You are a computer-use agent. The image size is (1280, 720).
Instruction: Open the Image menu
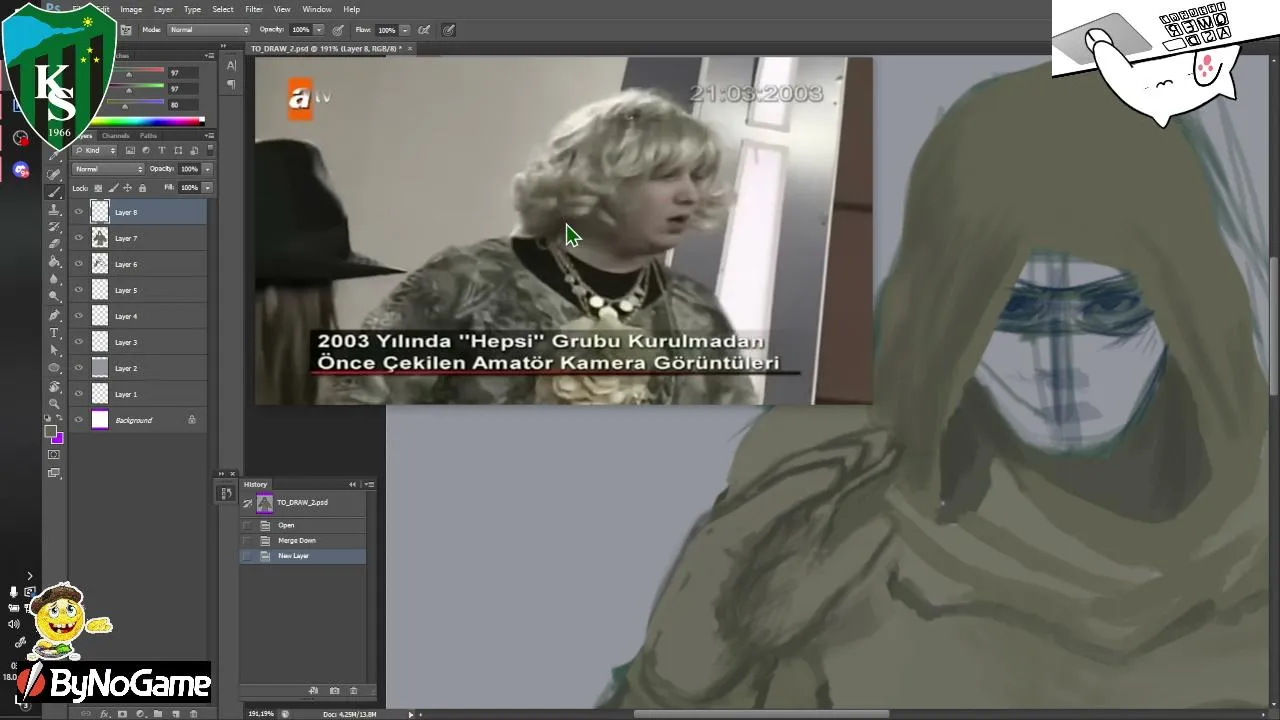click(x=131, y=9)
